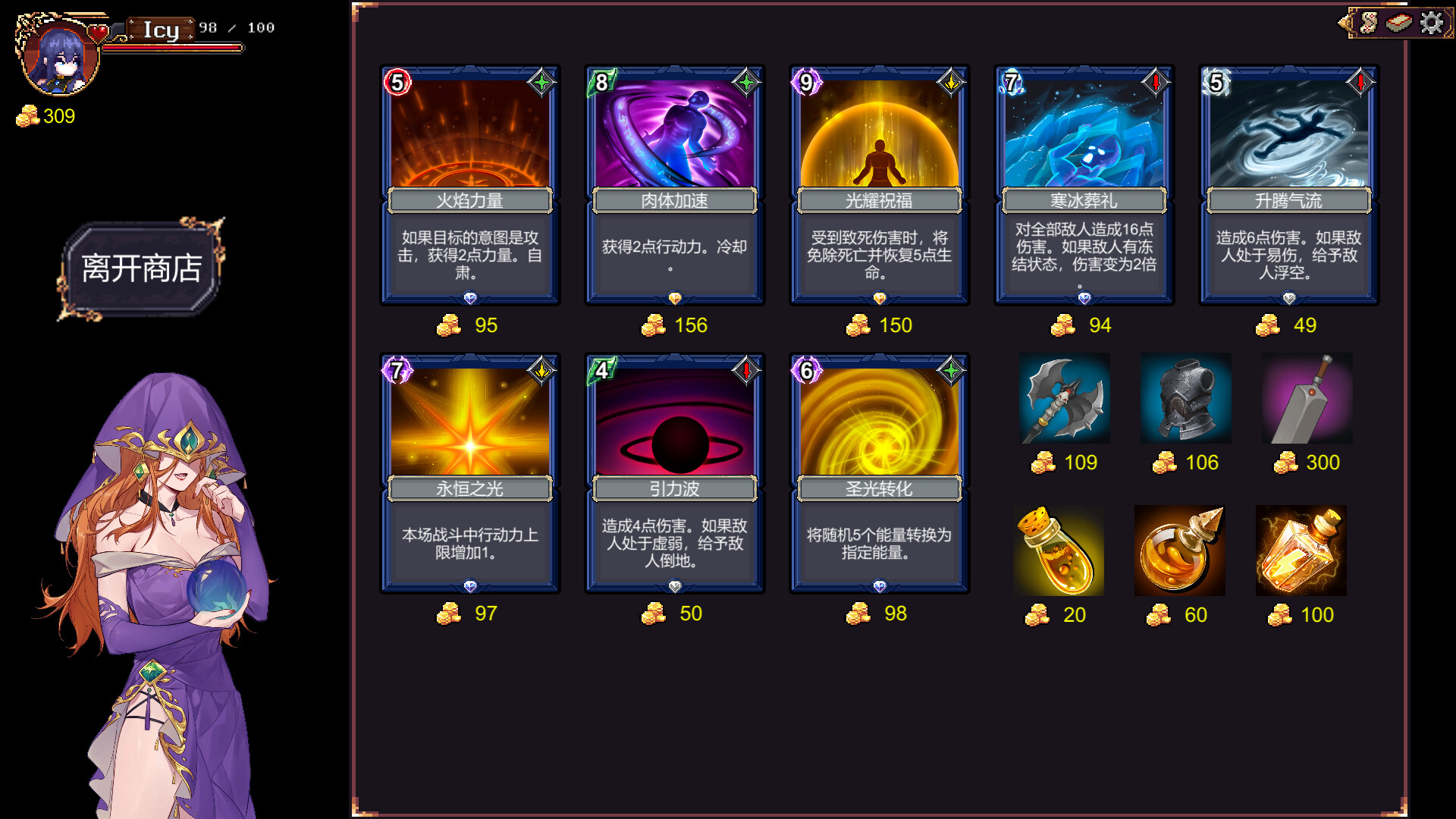Select the 寒冰葬礼 card
This screenshot has height=819, width=1456.
[x=1084, y=185]
